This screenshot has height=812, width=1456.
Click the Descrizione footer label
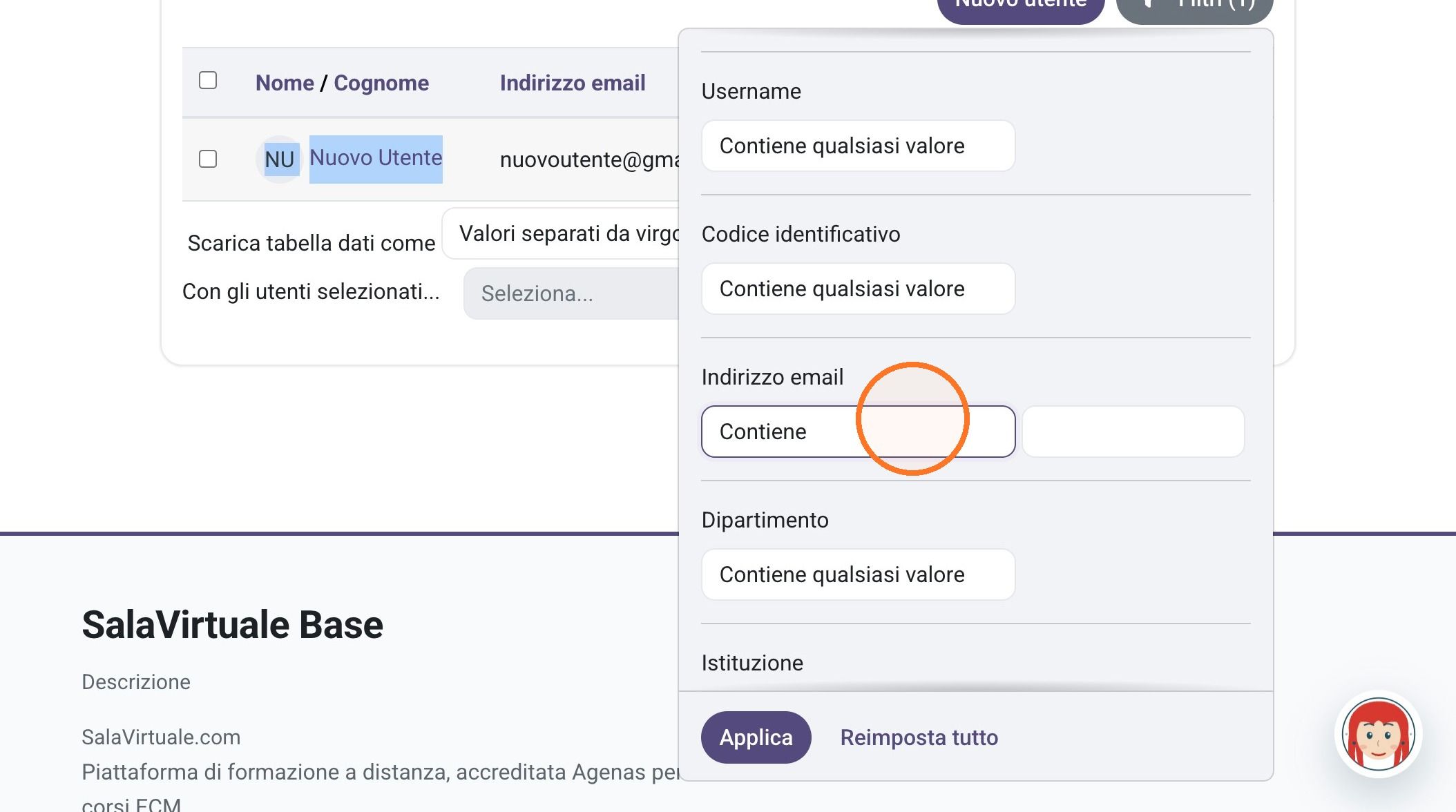tap(136, 681)
